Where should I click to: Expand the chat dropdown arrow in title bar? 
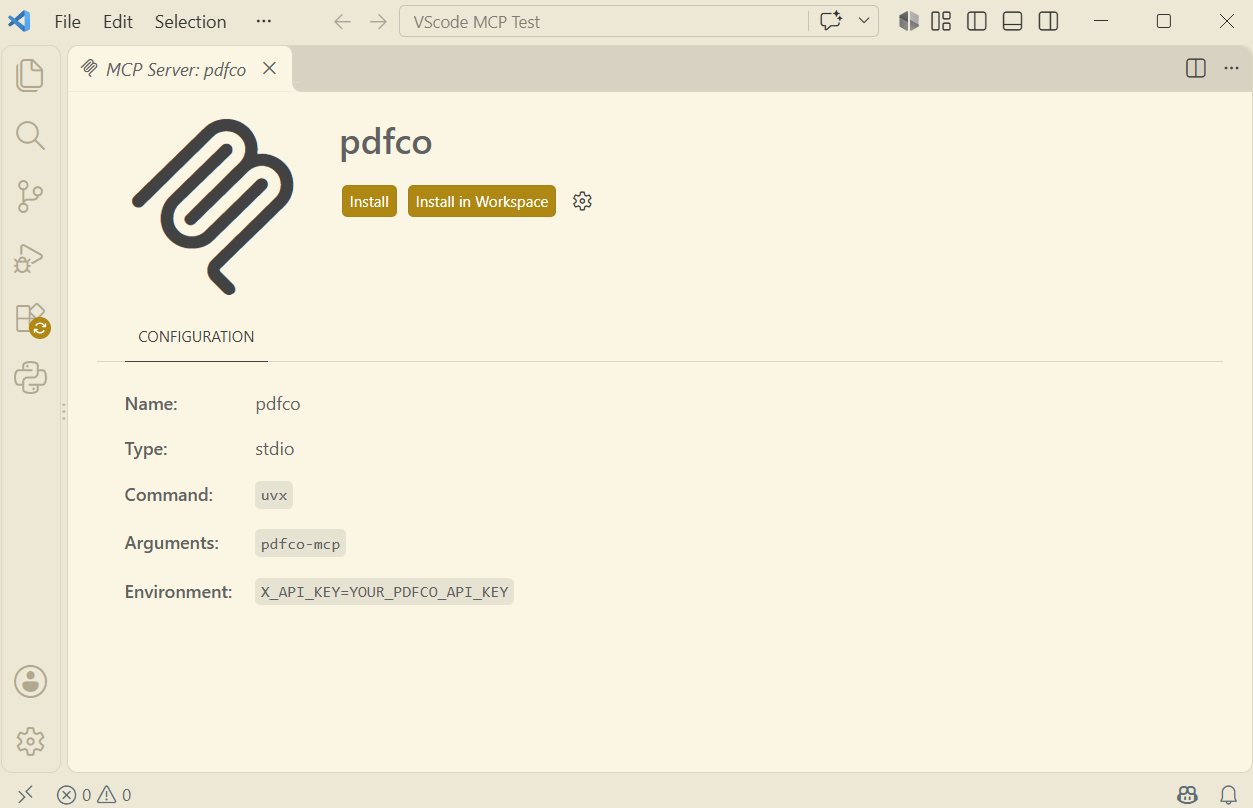point(864,21)
